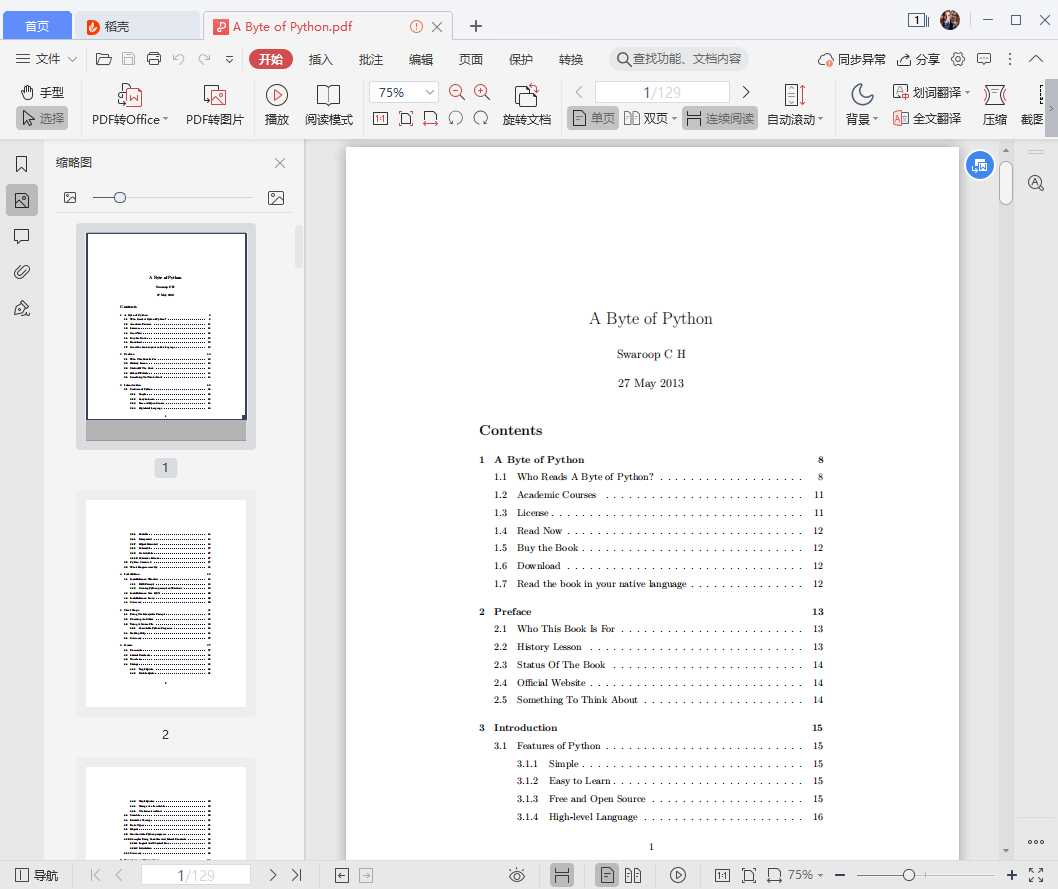Image resolution: width=1058 pixels, height=889 pixels.
Task: Click the print icon in the quick toolbar
Action: (154, 59)
